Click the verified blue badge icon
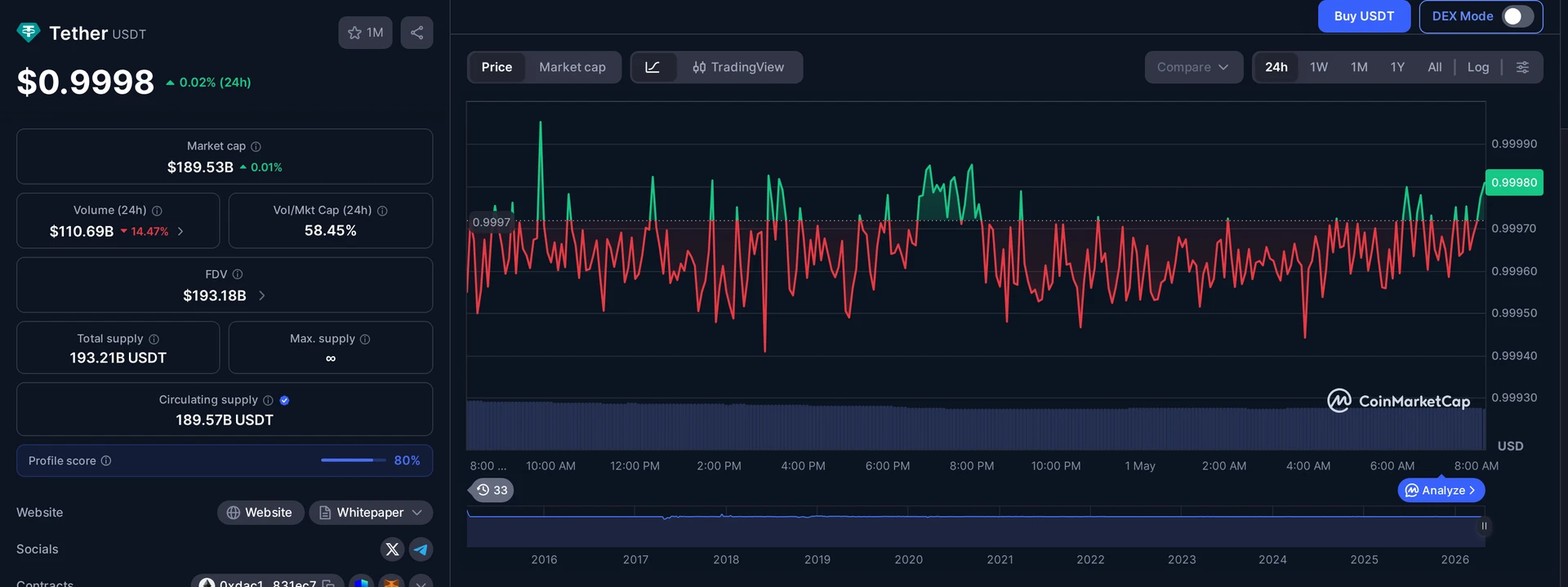This screenshot has height=587, width=1568. (284, 400)
